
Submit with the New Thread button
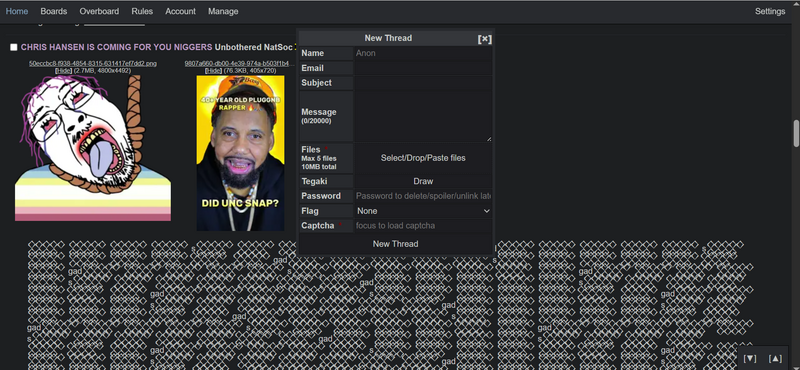(395, 244)
